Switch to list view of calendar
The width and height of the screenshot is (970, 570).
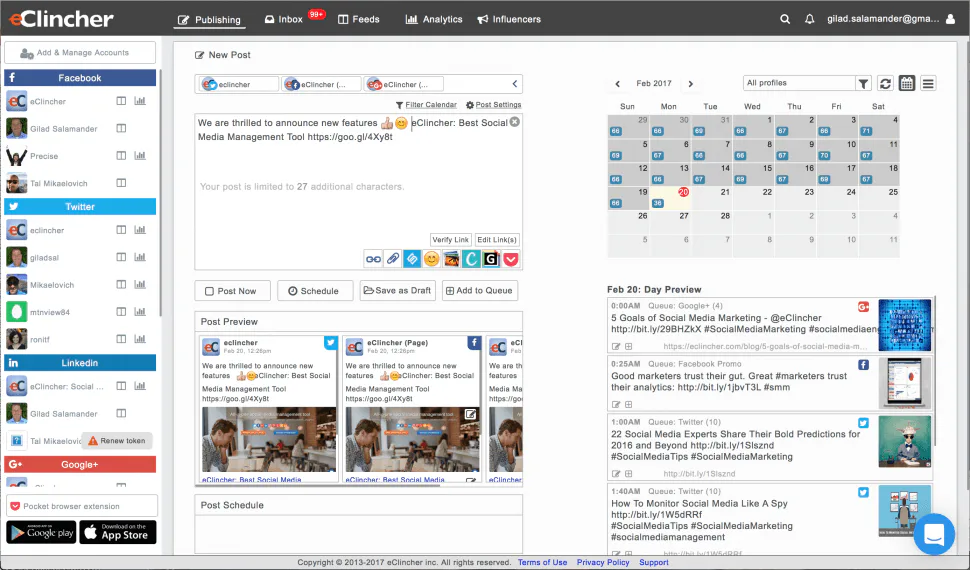[x=928, y=83]
